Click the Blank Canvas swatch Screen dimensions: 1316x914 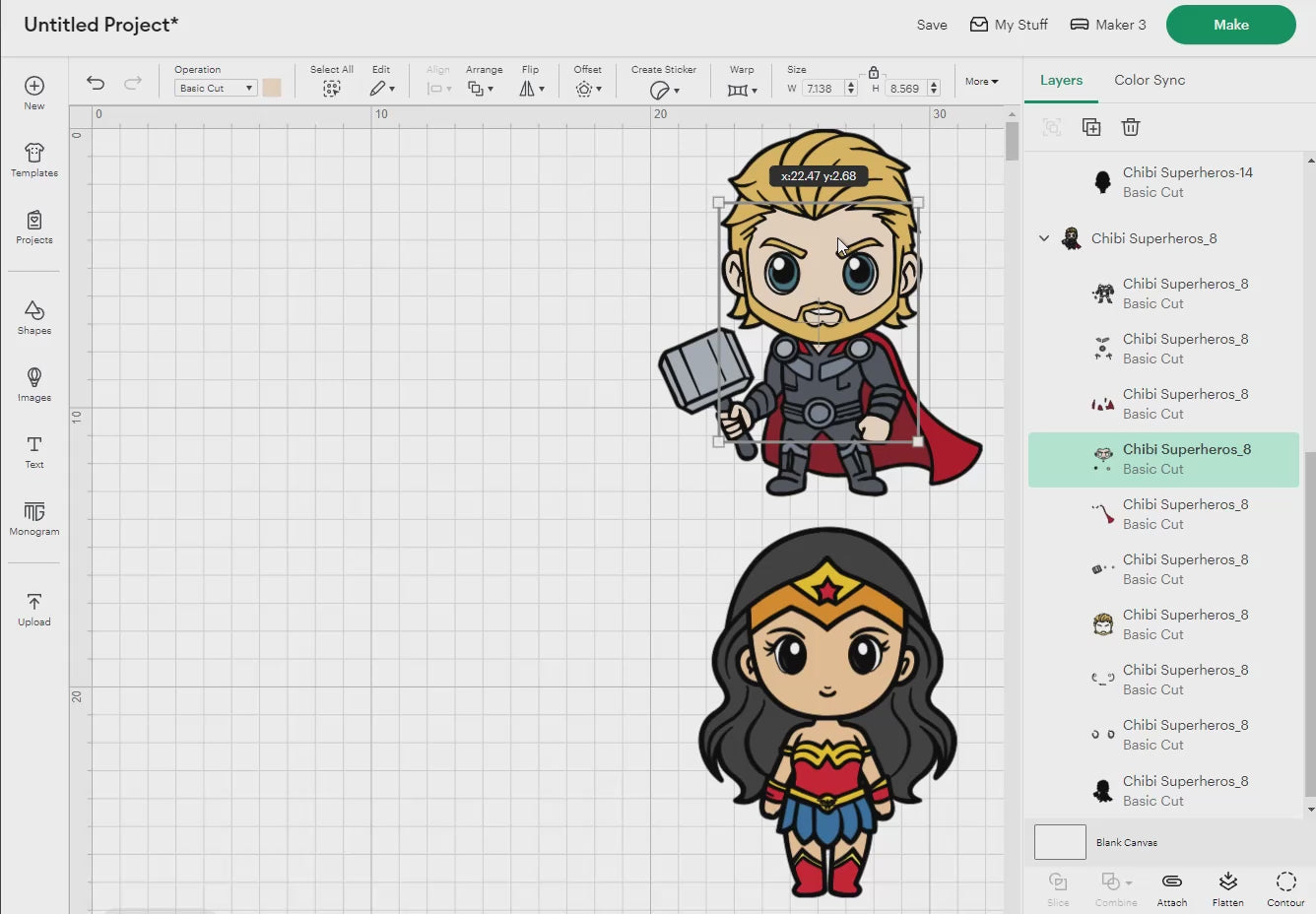[x=1060, y=842]
